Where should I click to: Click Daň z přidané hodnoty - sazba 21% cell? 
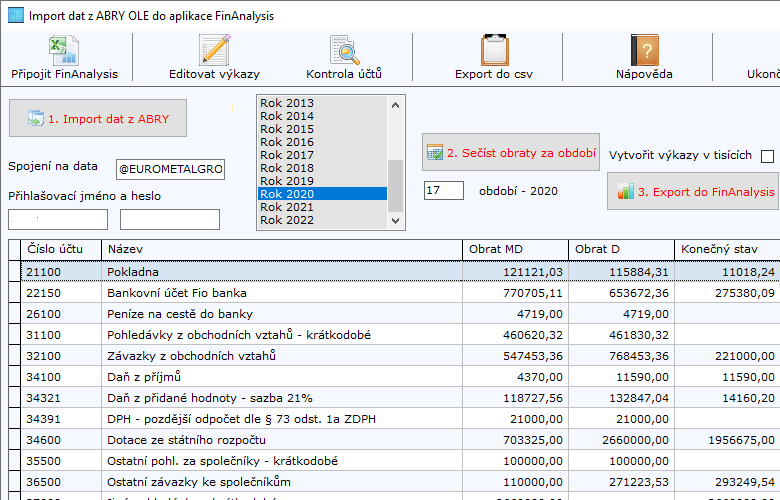[x=282, y=398]
